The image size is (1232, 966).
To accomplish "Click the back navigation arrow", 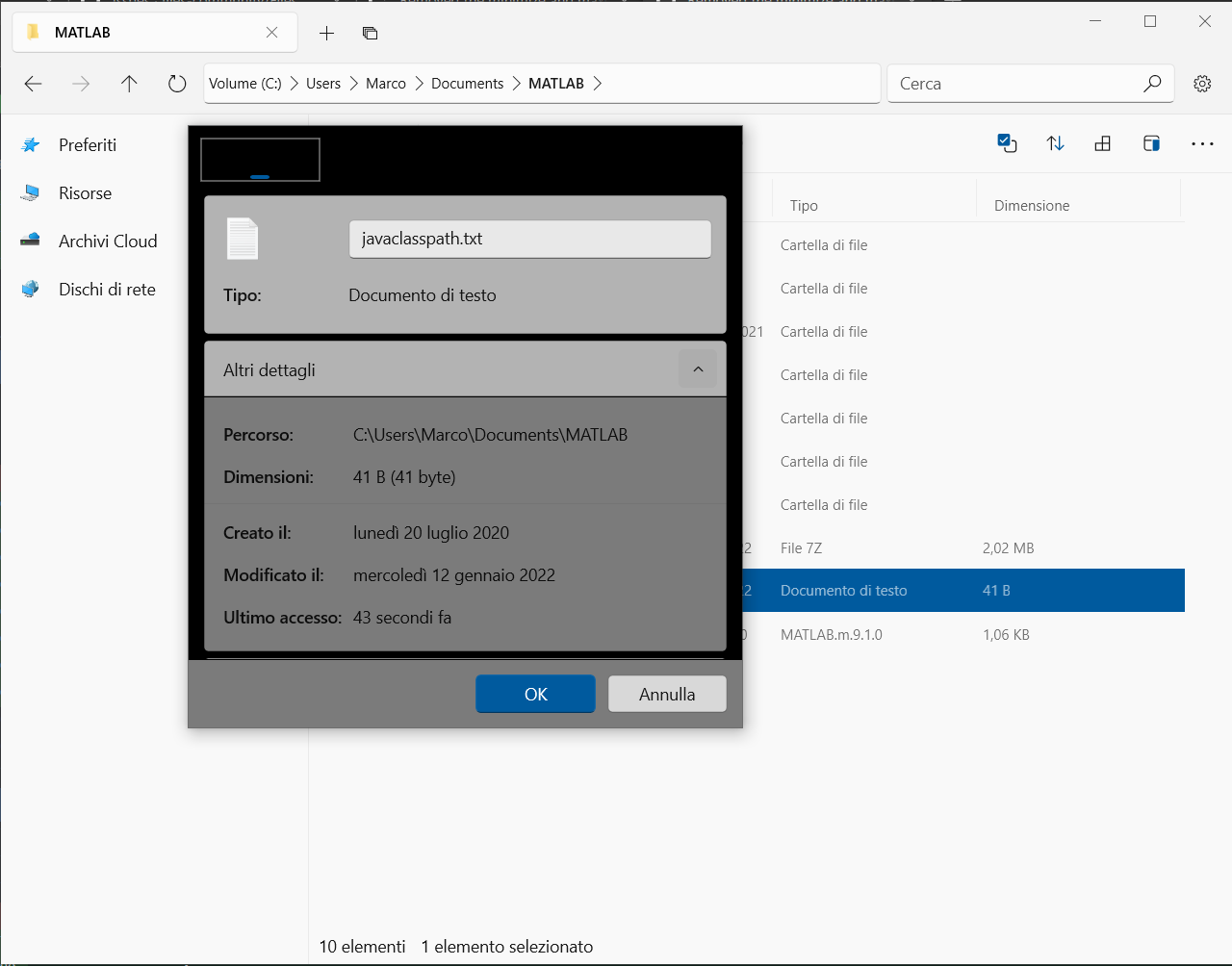I will pyautogui.click(x=33, y=84).
